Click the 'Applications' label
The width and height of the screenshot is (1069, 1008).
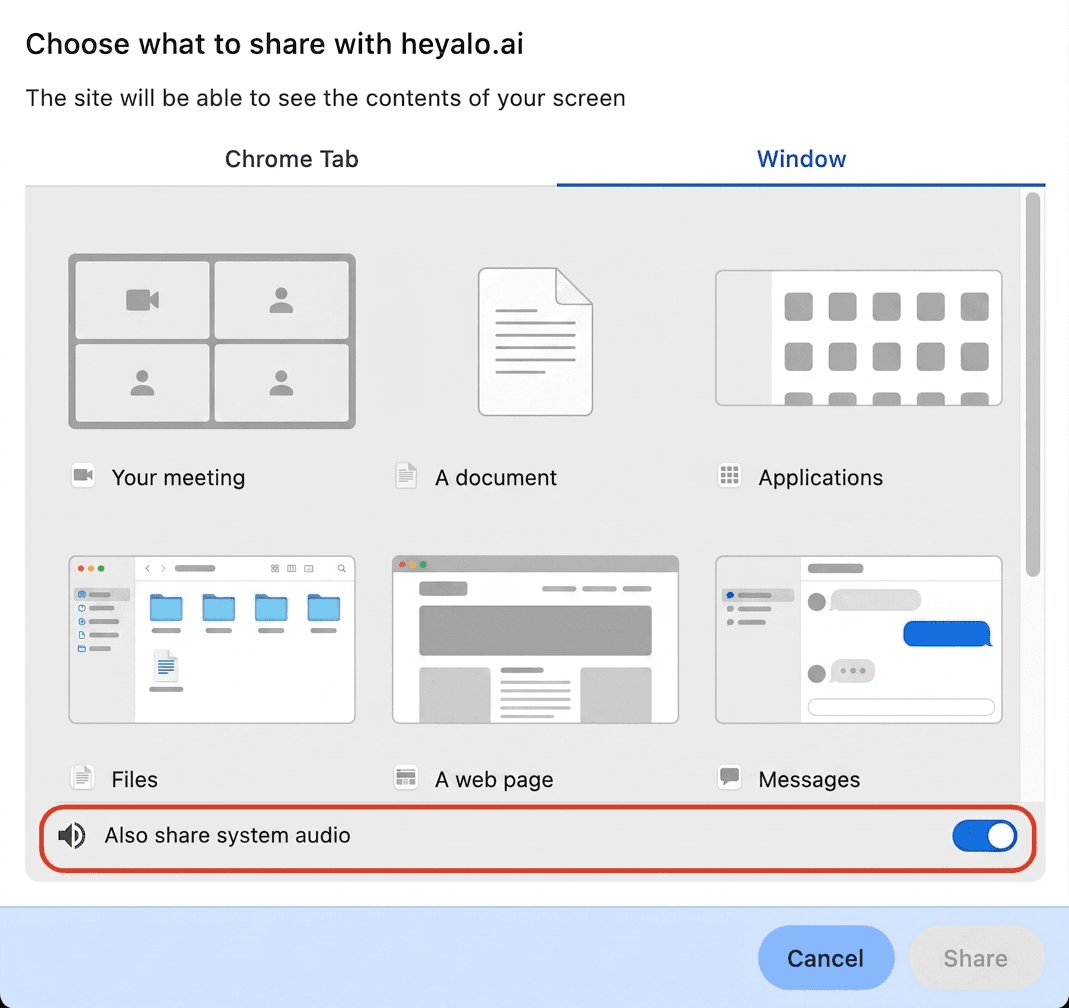tap(821, 478)
